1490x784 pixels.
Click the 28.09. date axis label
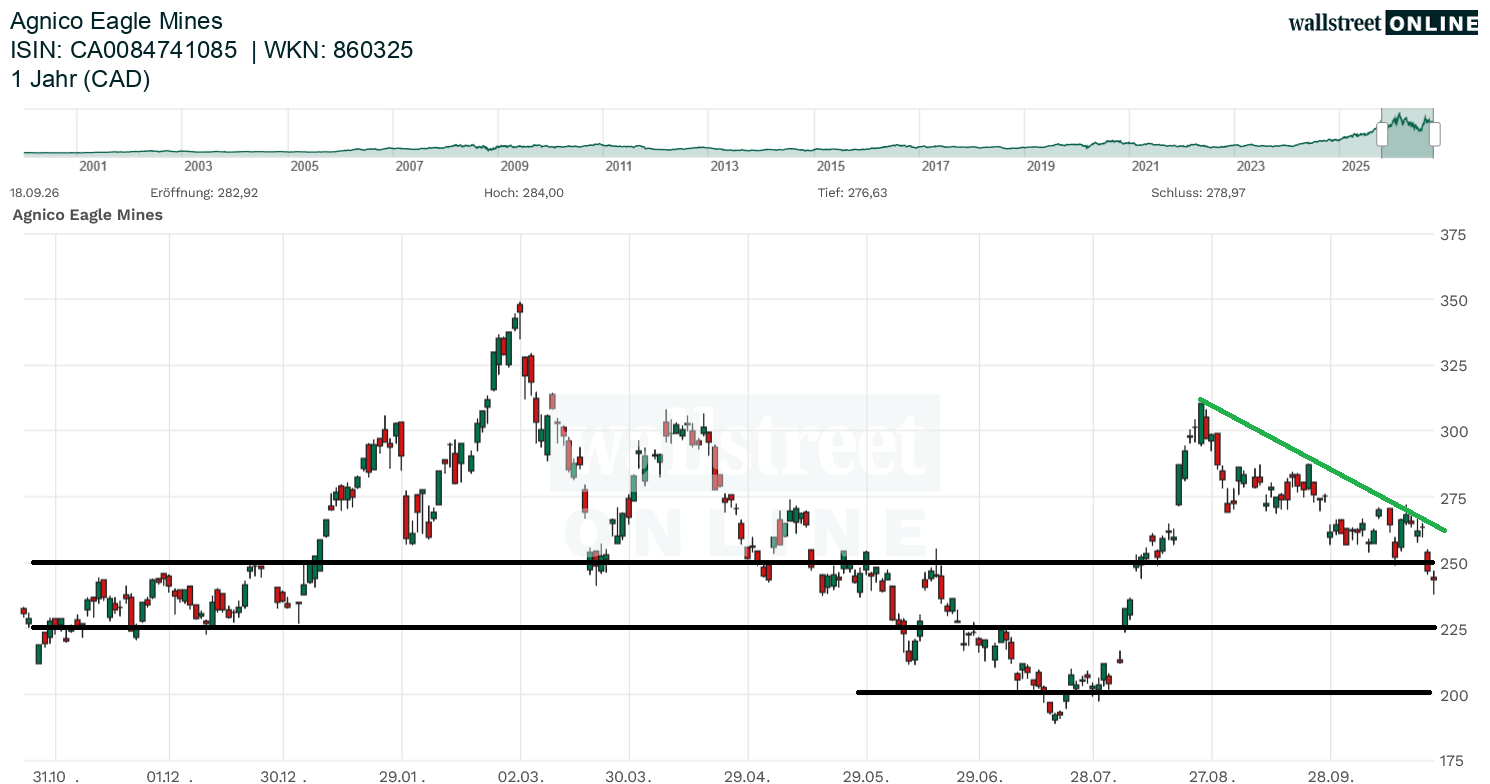point(1331,776)
